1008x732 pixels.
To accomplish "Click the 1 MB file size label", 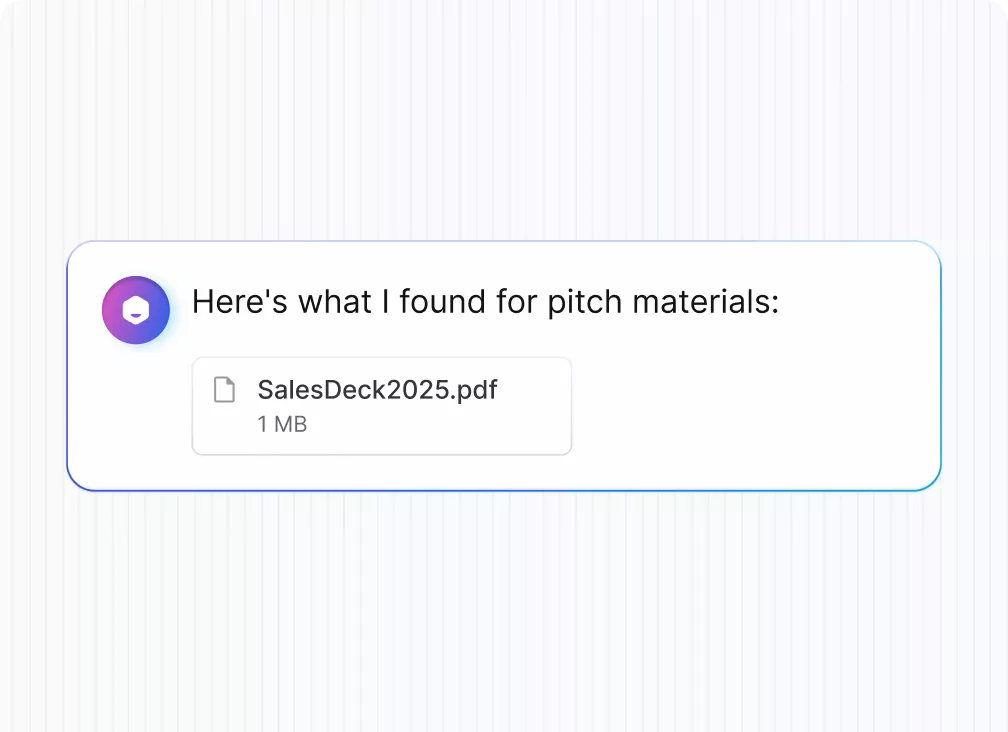I will point(282,424).
